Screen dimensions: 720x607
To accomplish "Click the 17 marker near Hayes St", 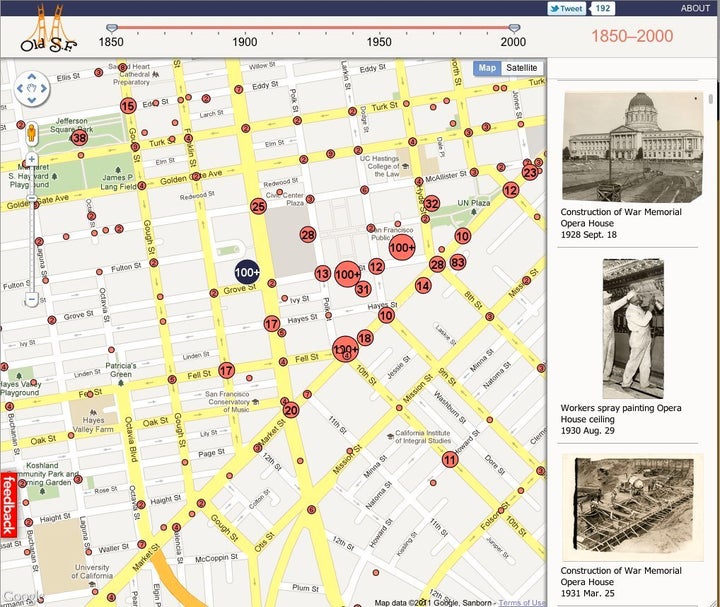I will coord(272,324).
